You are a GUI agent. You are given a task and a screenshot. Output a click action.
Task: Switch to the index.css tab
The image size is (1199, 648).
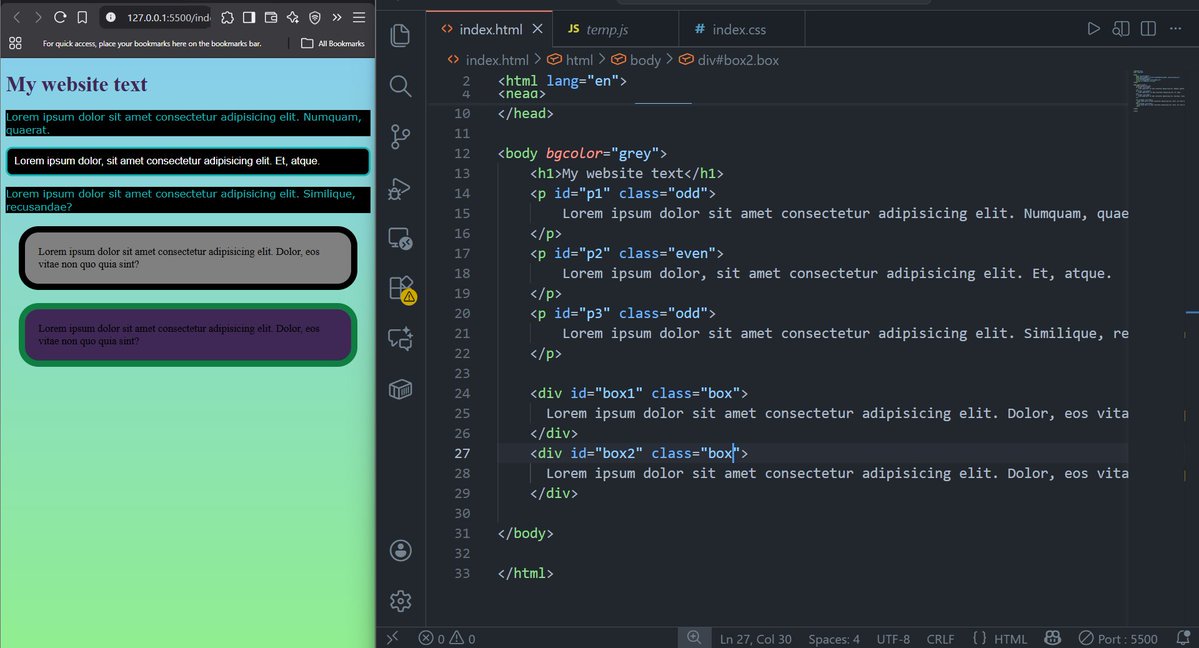[x=742, y=29]
